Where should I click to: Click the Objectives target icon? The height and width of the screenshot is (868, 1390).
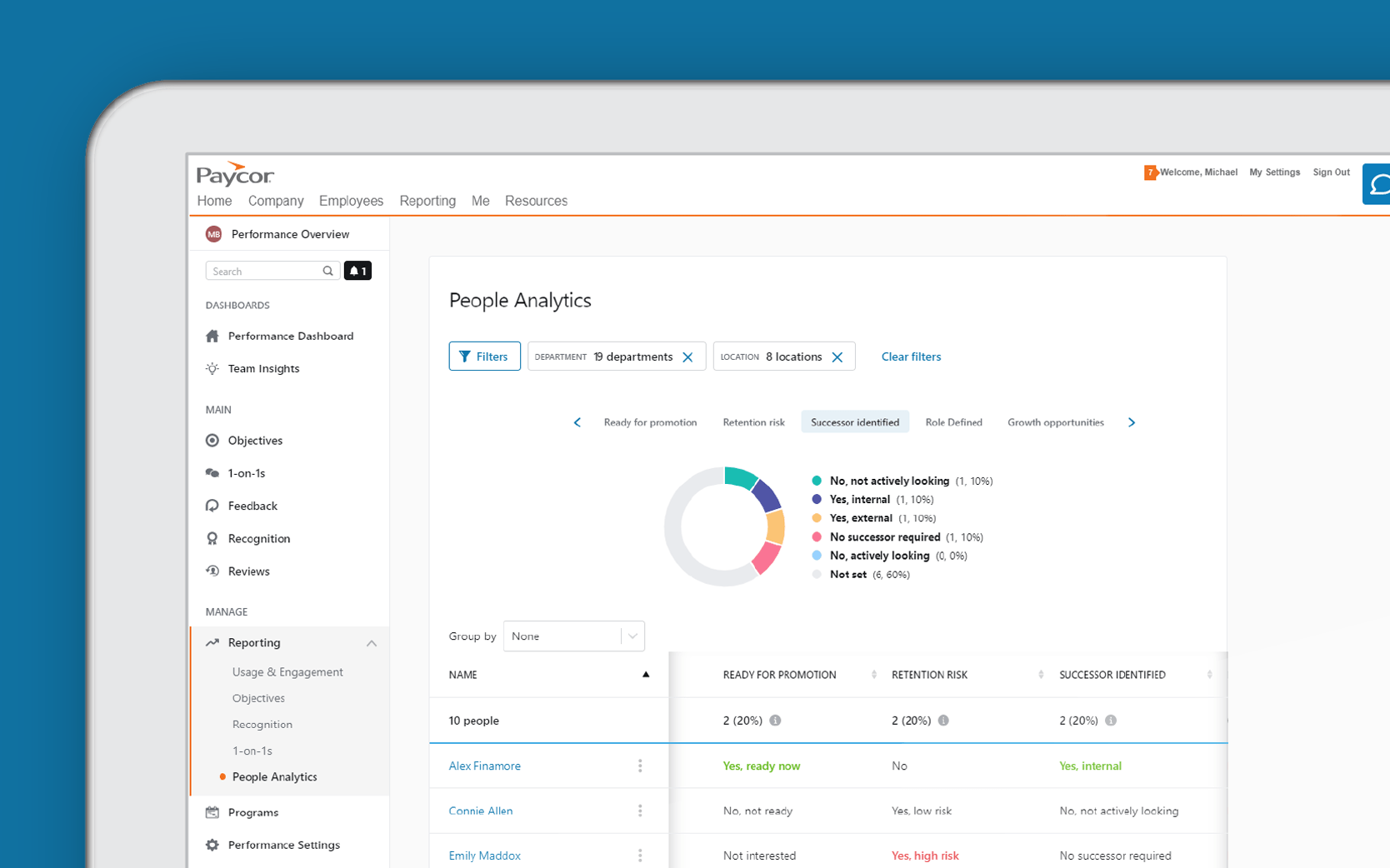(212, 440)
